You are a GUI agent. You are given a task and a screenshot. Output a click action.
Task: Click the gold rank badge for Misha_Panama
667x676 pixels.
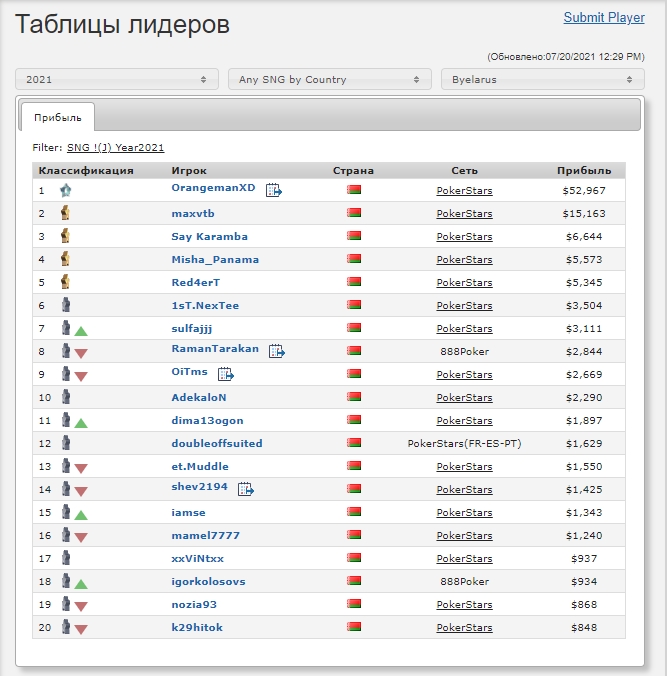[x=66, y=259]
